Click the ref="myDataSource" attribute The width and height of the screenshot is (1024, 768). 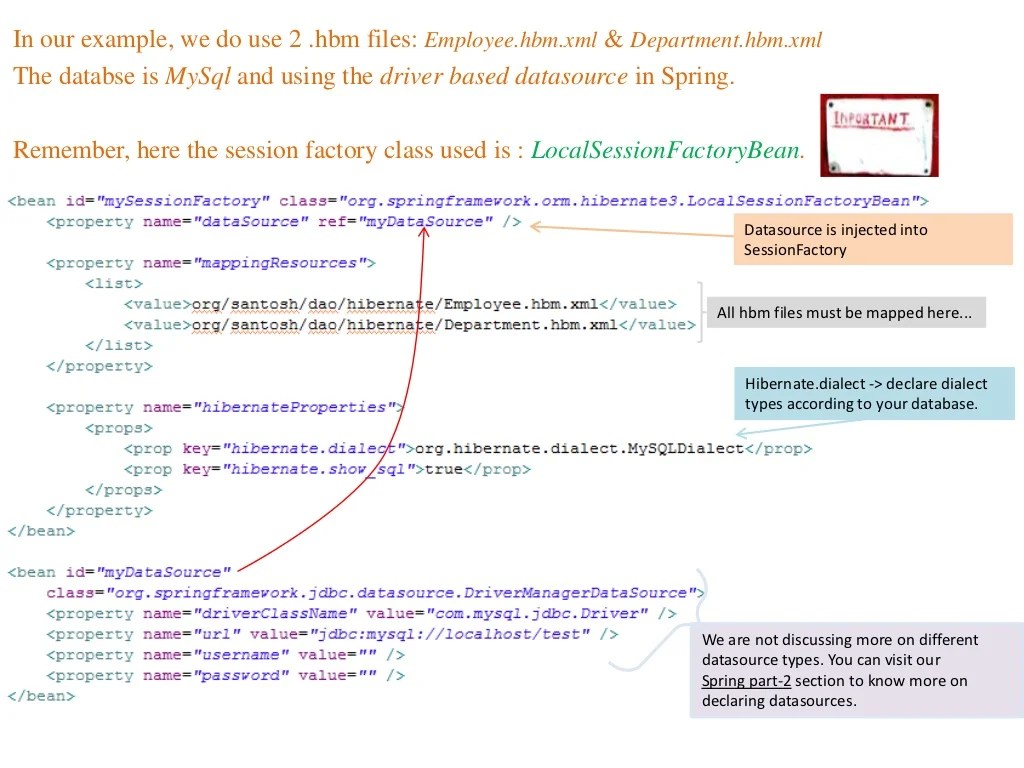405,222
